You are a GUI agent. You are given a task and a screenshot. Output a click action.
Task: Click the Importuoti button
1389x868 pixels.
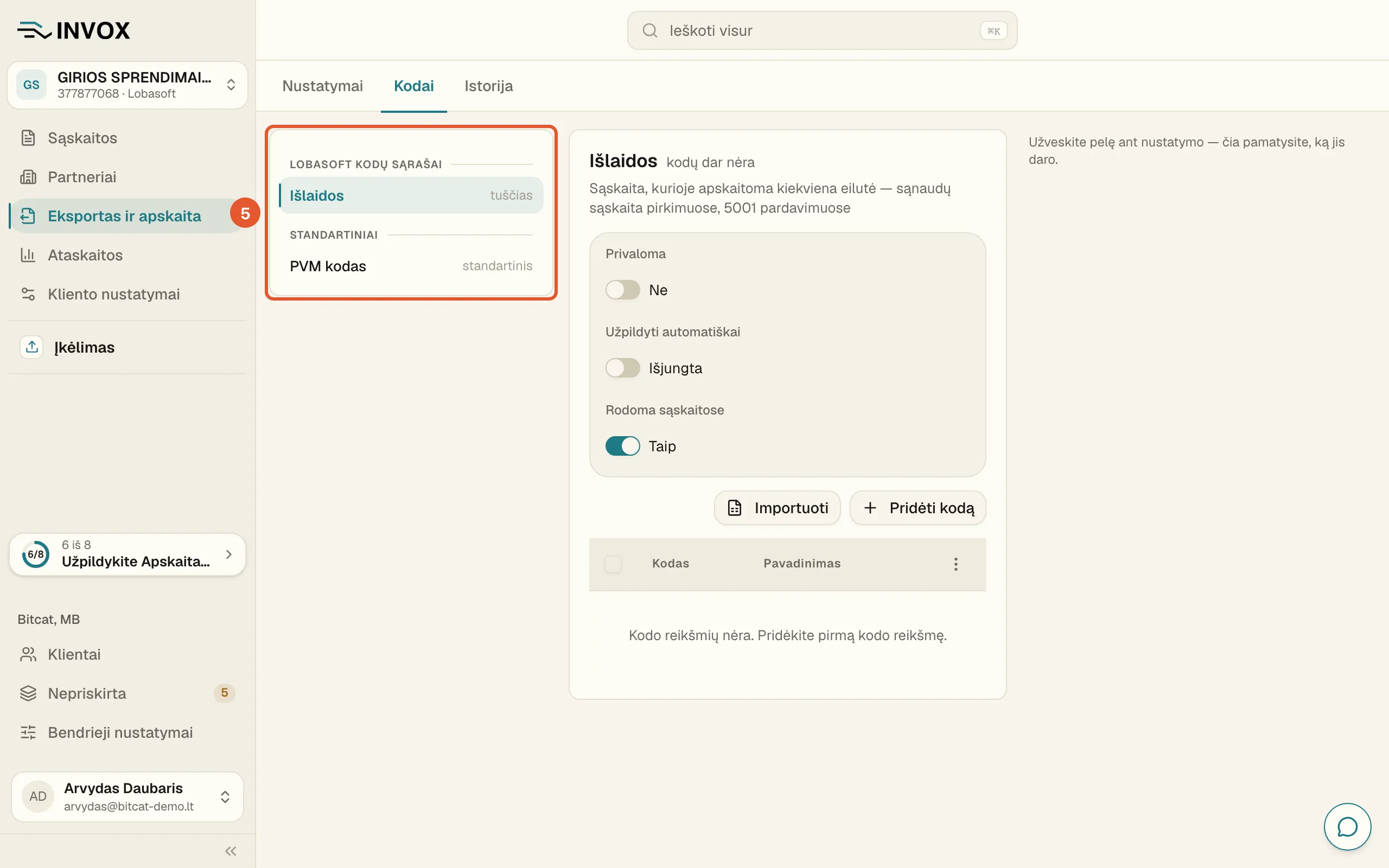(777, 507)
